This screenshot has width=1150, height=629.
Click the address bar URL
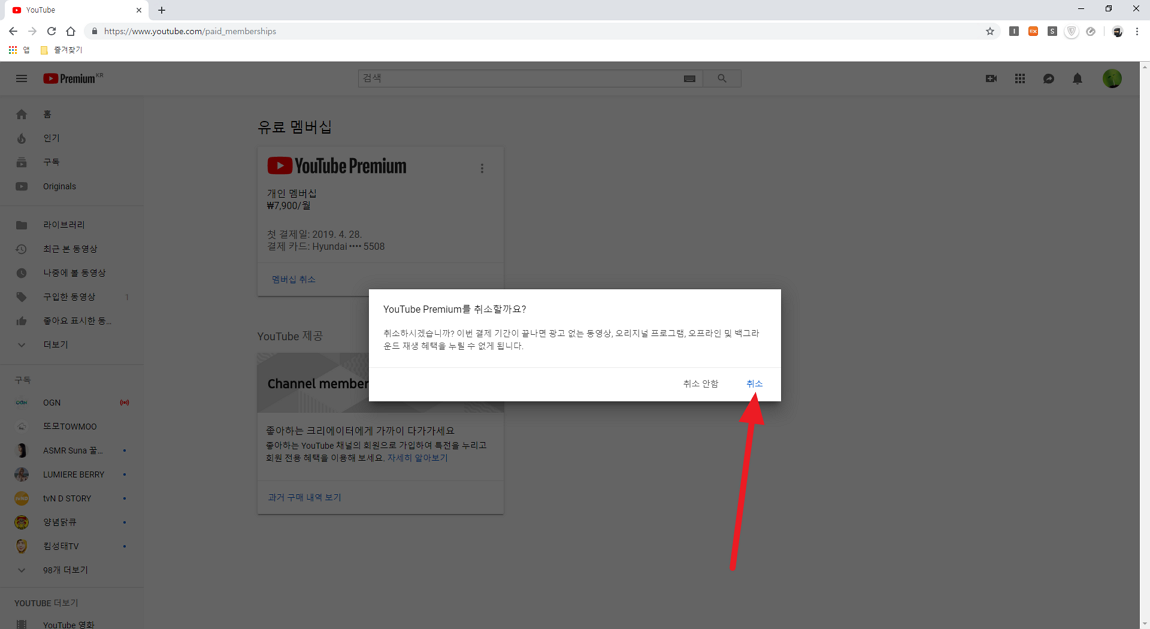click(x=190, y=31)
